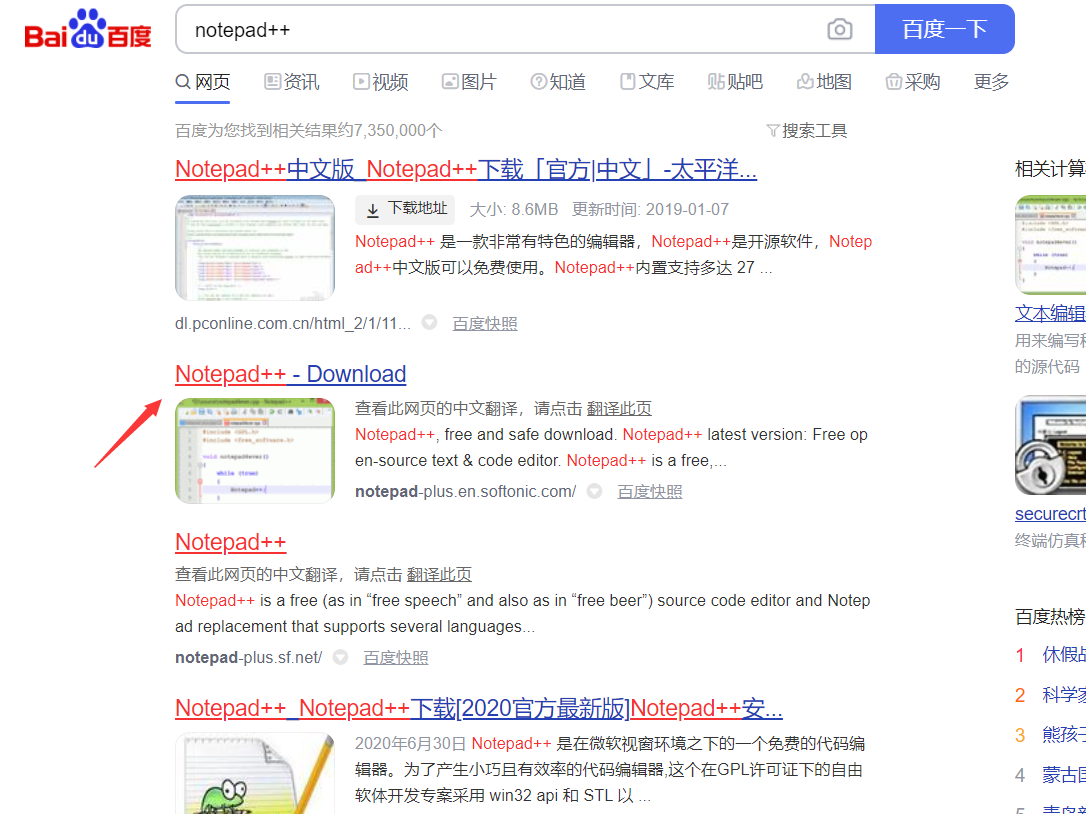This screenshot has width=1086, height=814.
Task: Click the pconline result screenshot thumbnail
Action: click(x=255, y=247)
